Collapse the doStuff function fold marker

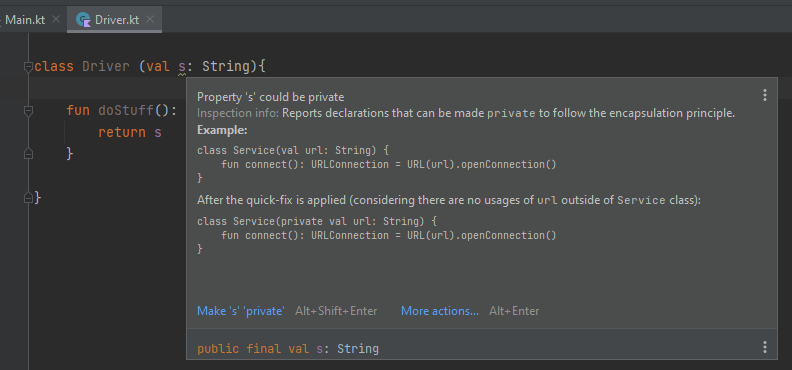[x=28, y=111]
